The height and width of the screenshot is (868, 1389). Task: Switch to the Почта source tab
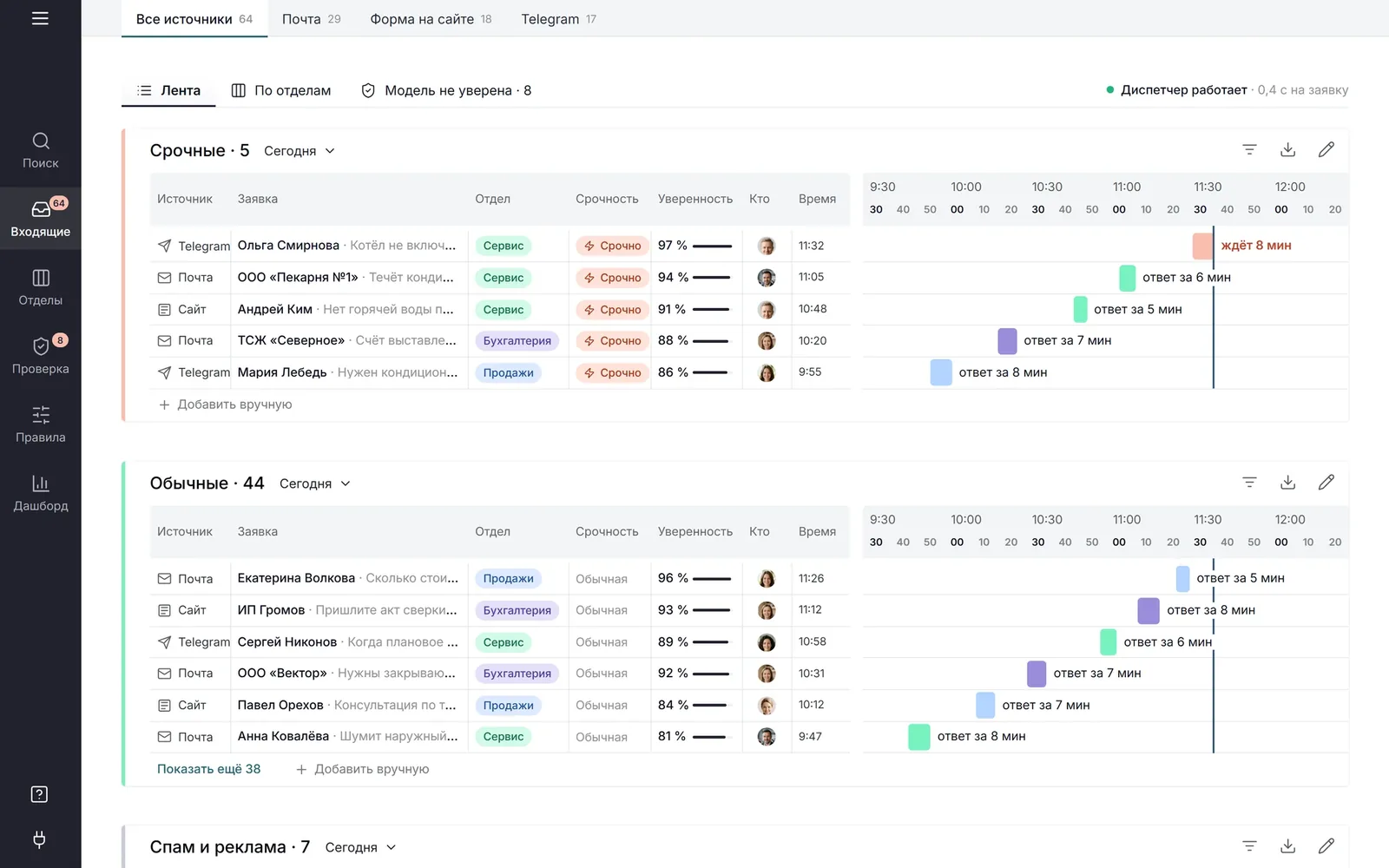click(311, 19)
